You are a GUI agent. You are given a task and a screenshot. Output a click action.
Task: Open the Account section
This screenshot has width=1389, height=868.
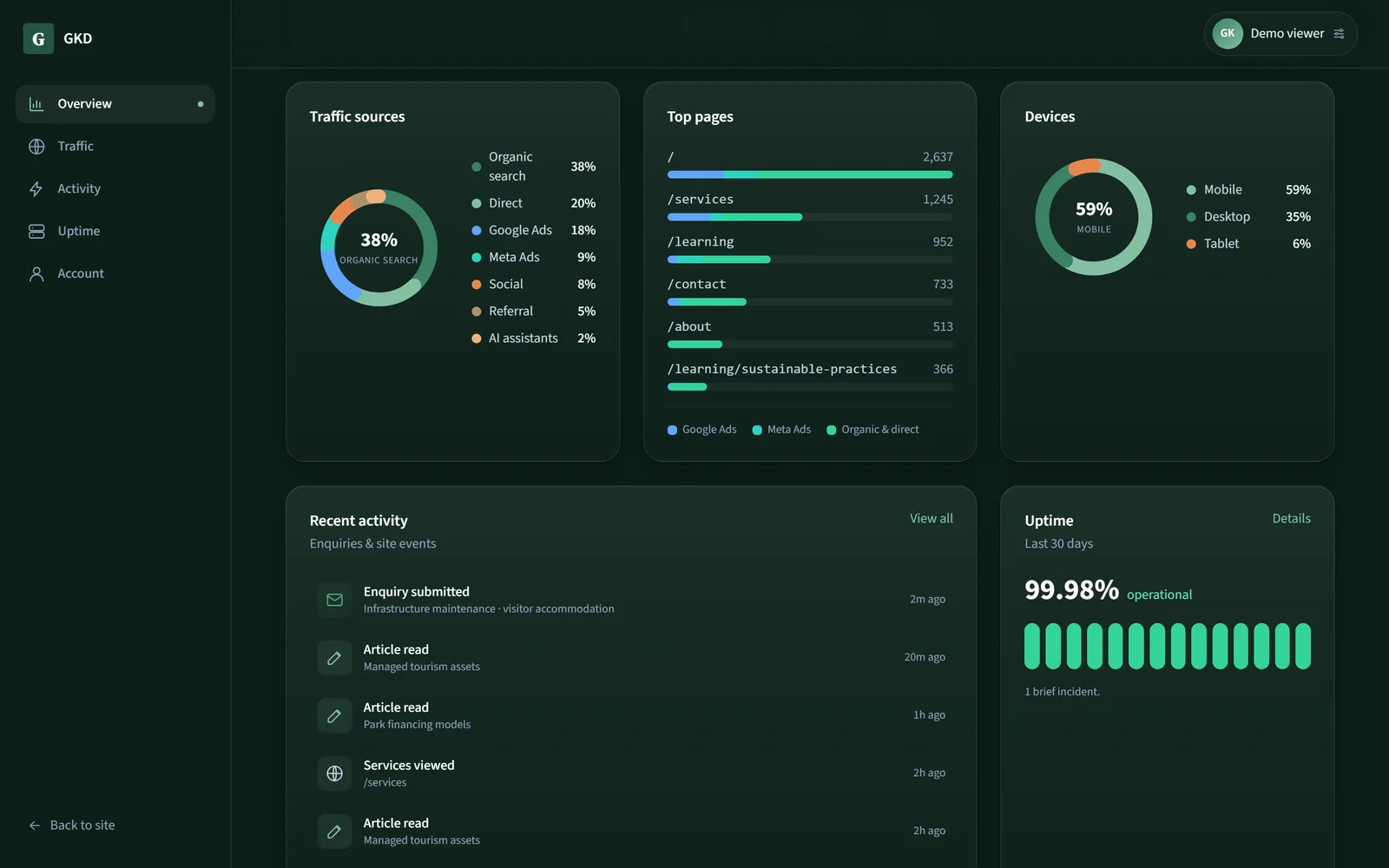click(115, 274)
